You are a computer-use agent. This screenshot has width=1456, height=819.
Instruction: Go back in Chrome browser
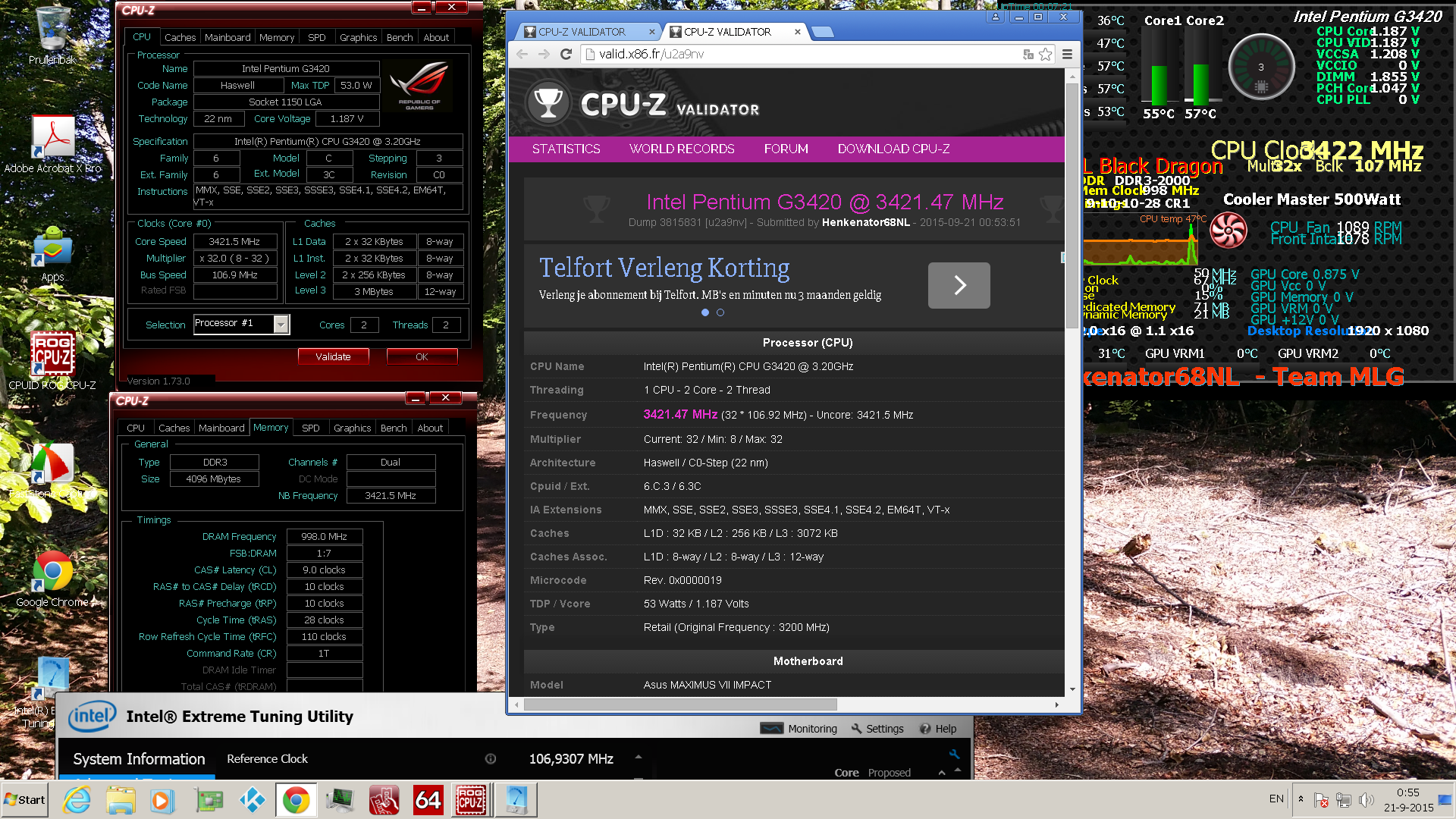pyautogui.click(x=522, y=54)
